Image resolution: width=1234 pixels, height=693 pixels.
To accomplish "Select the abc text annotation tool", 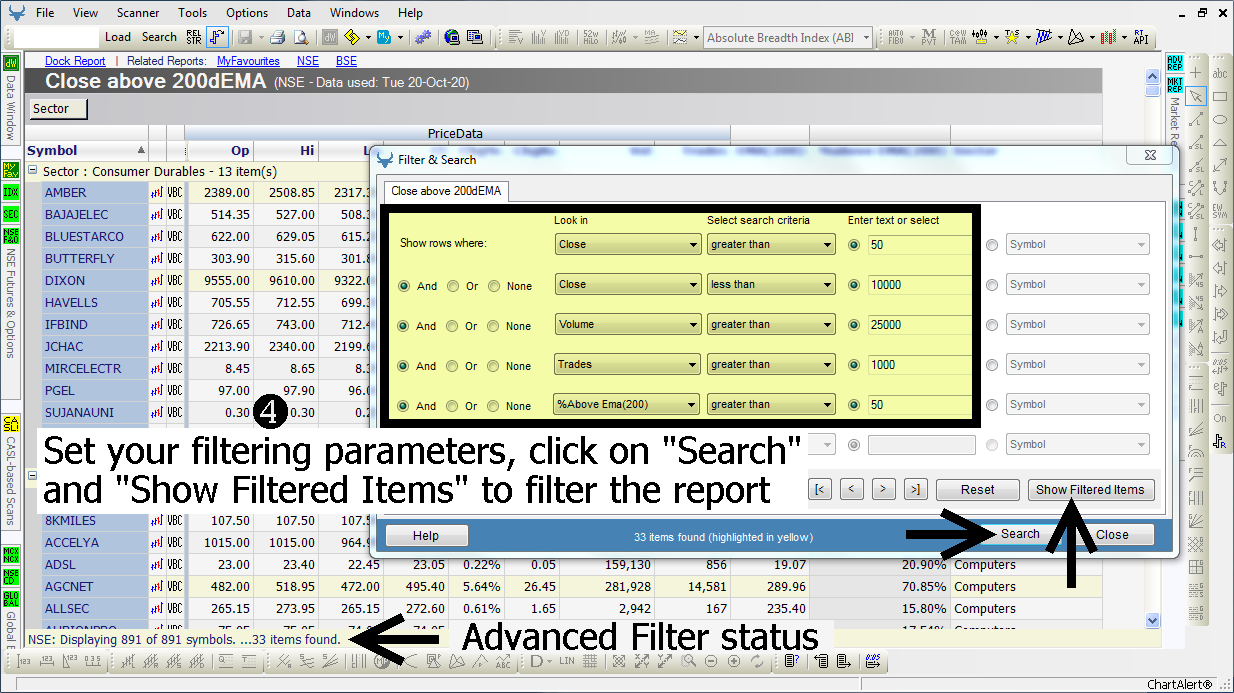I will 1220,73.
